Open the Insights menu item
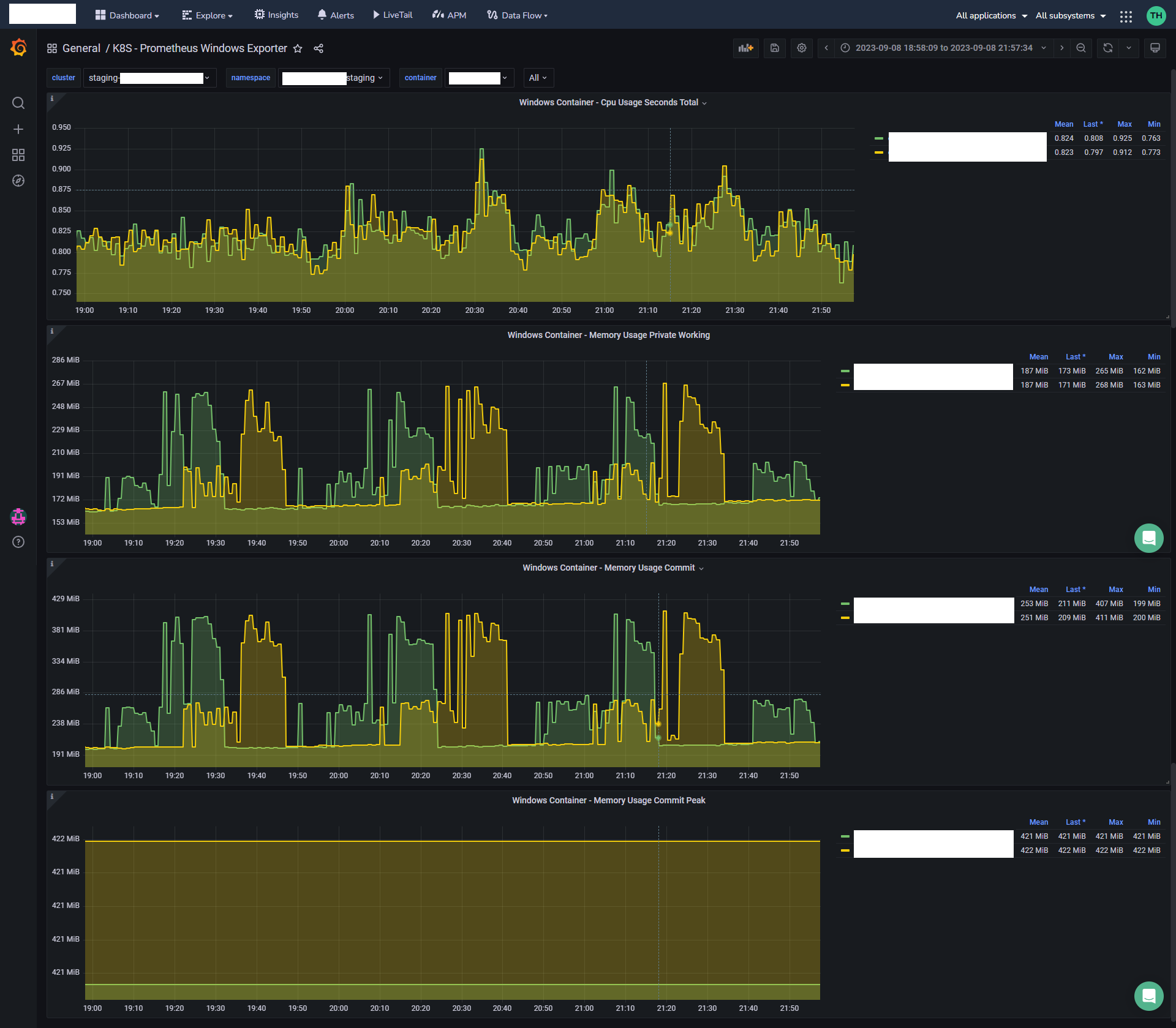Image resolution: width=1176 pixels, height=1028 pixels. coord(276,15)
